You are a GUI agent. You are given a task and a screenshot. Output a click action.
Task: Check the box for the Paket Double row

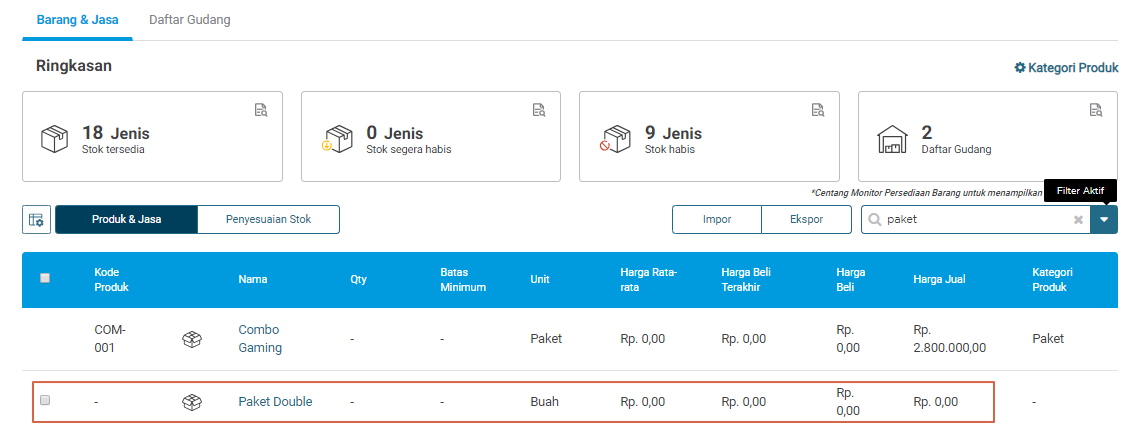pos(45,399)
